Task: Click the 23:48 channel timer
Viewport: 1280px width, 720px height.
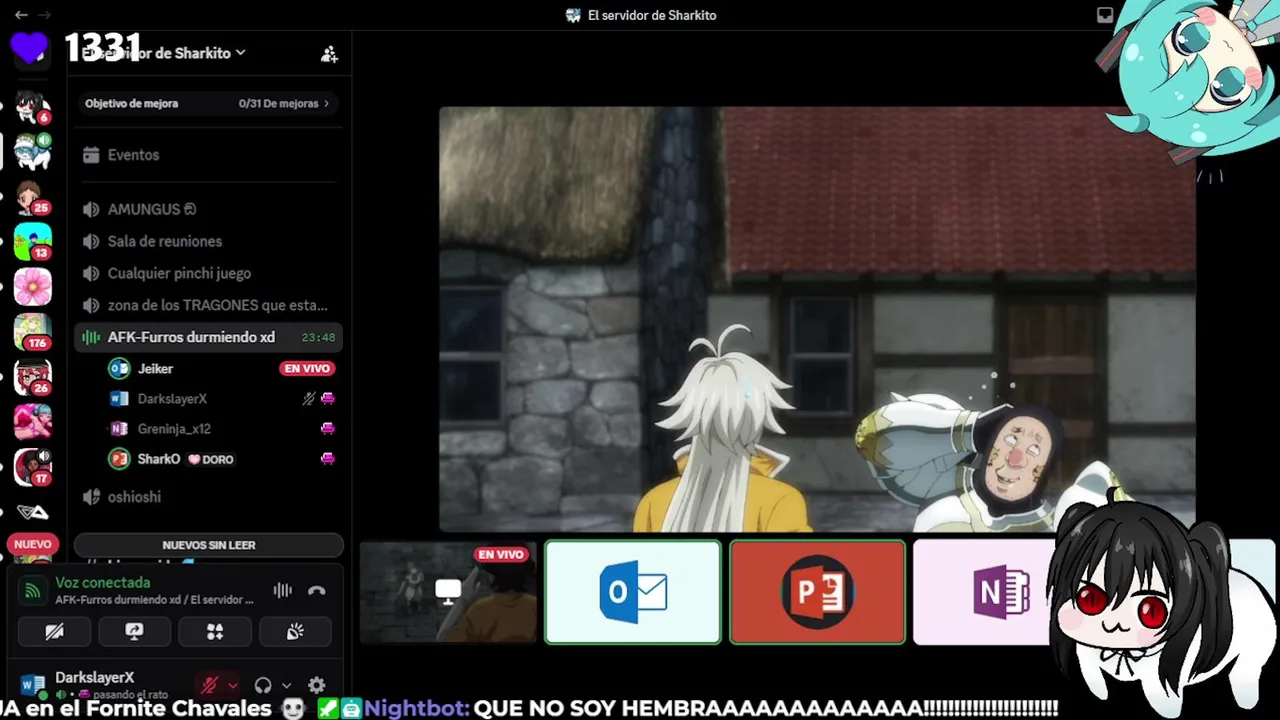Action: [318, 338]
